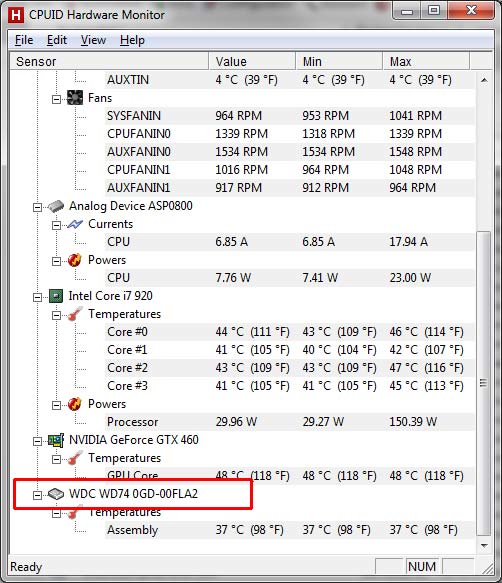Click the 17.94 A max current value
The height and width of the screenshot is (583, 502).
tap(408, 242)
